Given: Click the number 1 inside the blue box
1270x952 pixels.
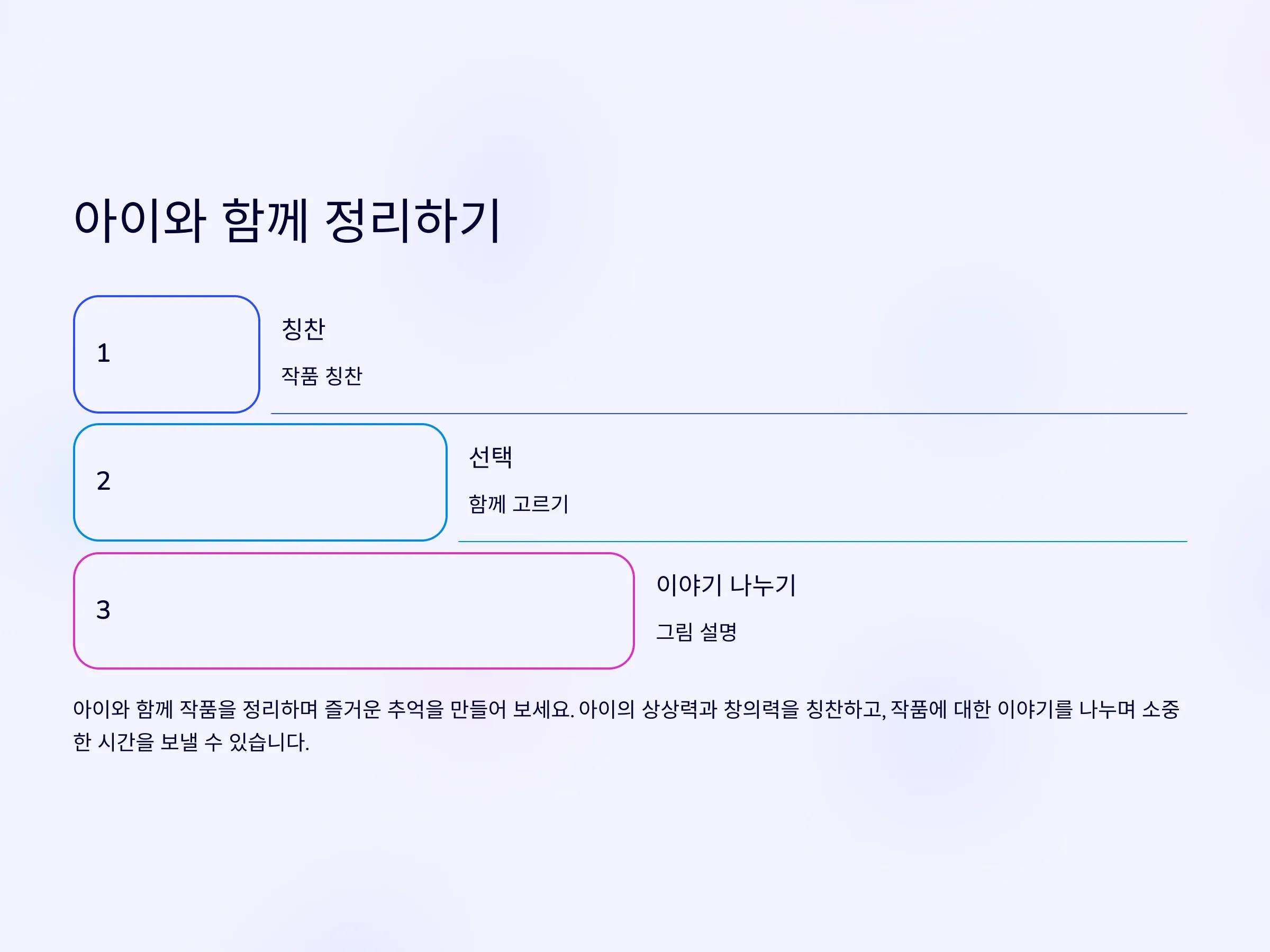Looking at the screenshot, I should coord(103,353).
